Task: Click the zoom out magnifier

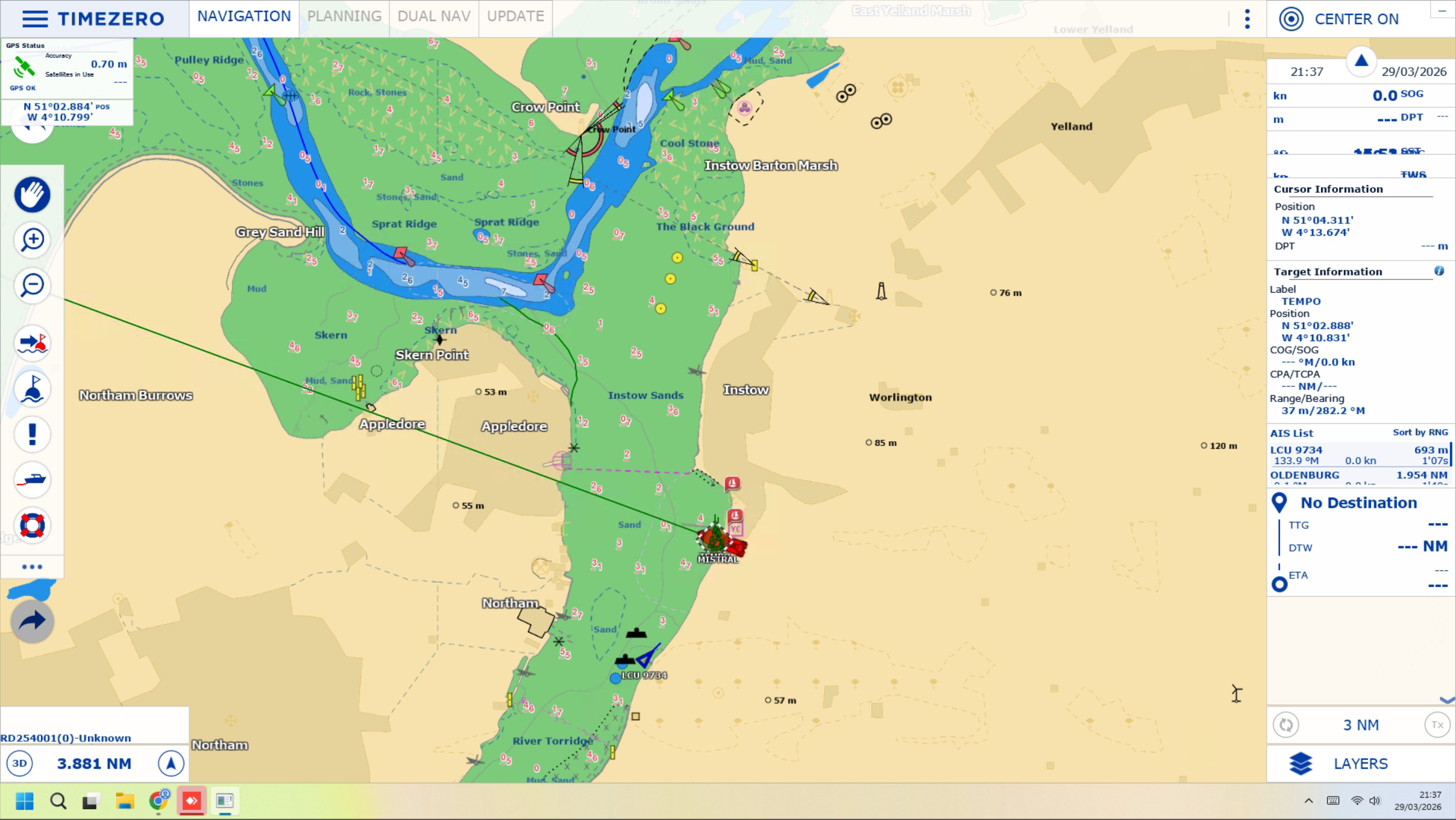Action: point(32,285)
